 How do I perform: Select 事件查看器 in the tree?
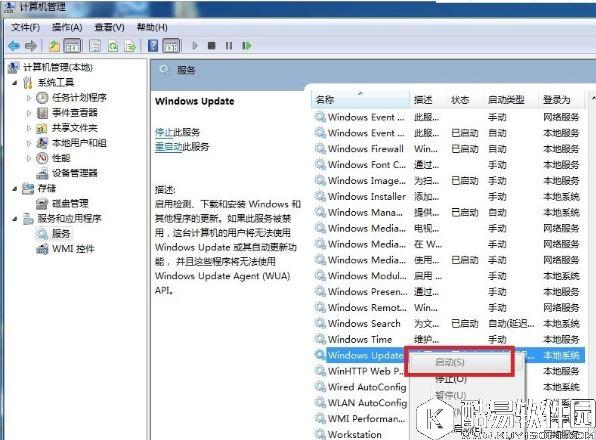(x=75, y=113)
